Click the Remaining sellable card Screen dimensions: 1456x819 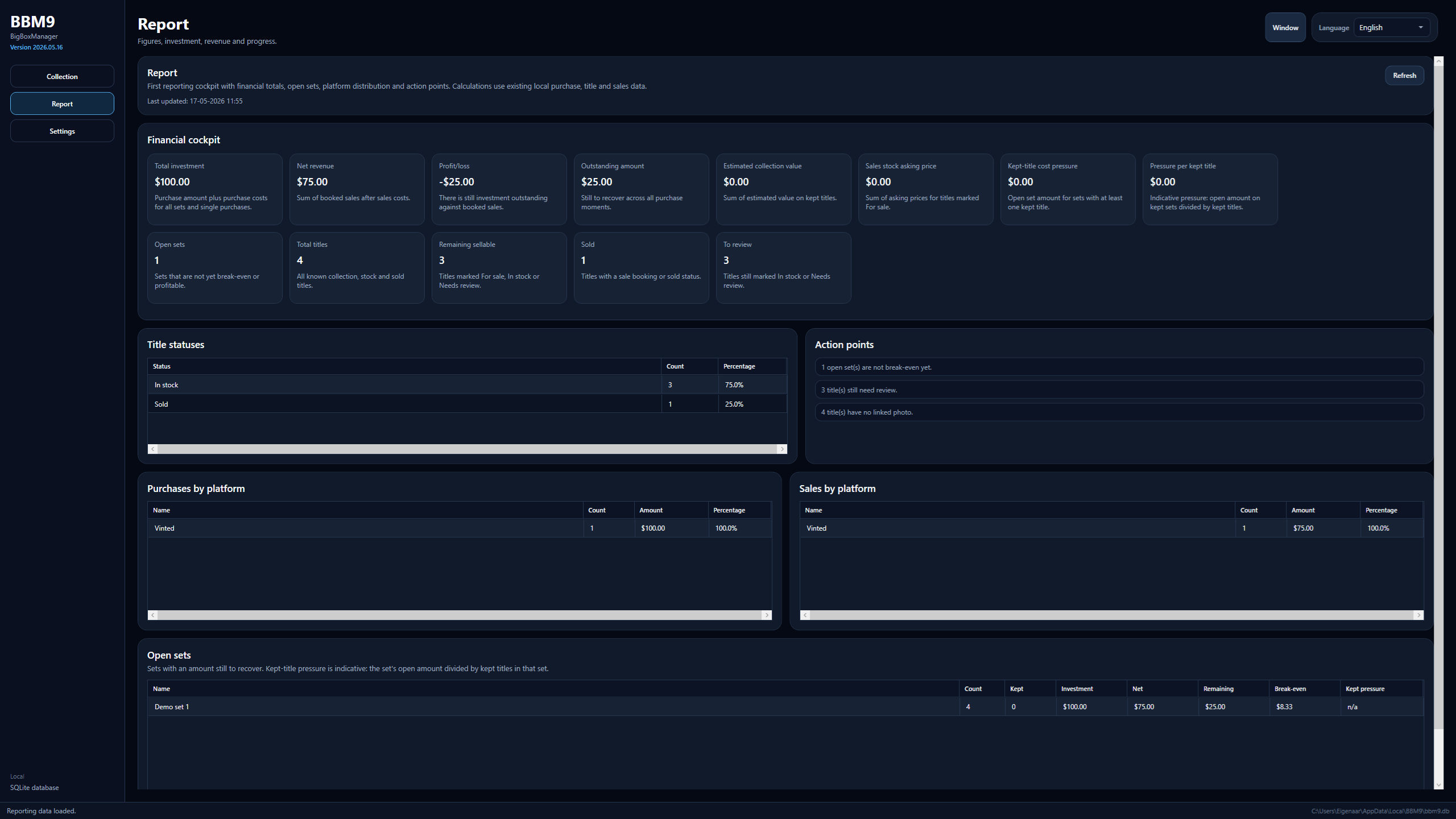click(499, 267)
